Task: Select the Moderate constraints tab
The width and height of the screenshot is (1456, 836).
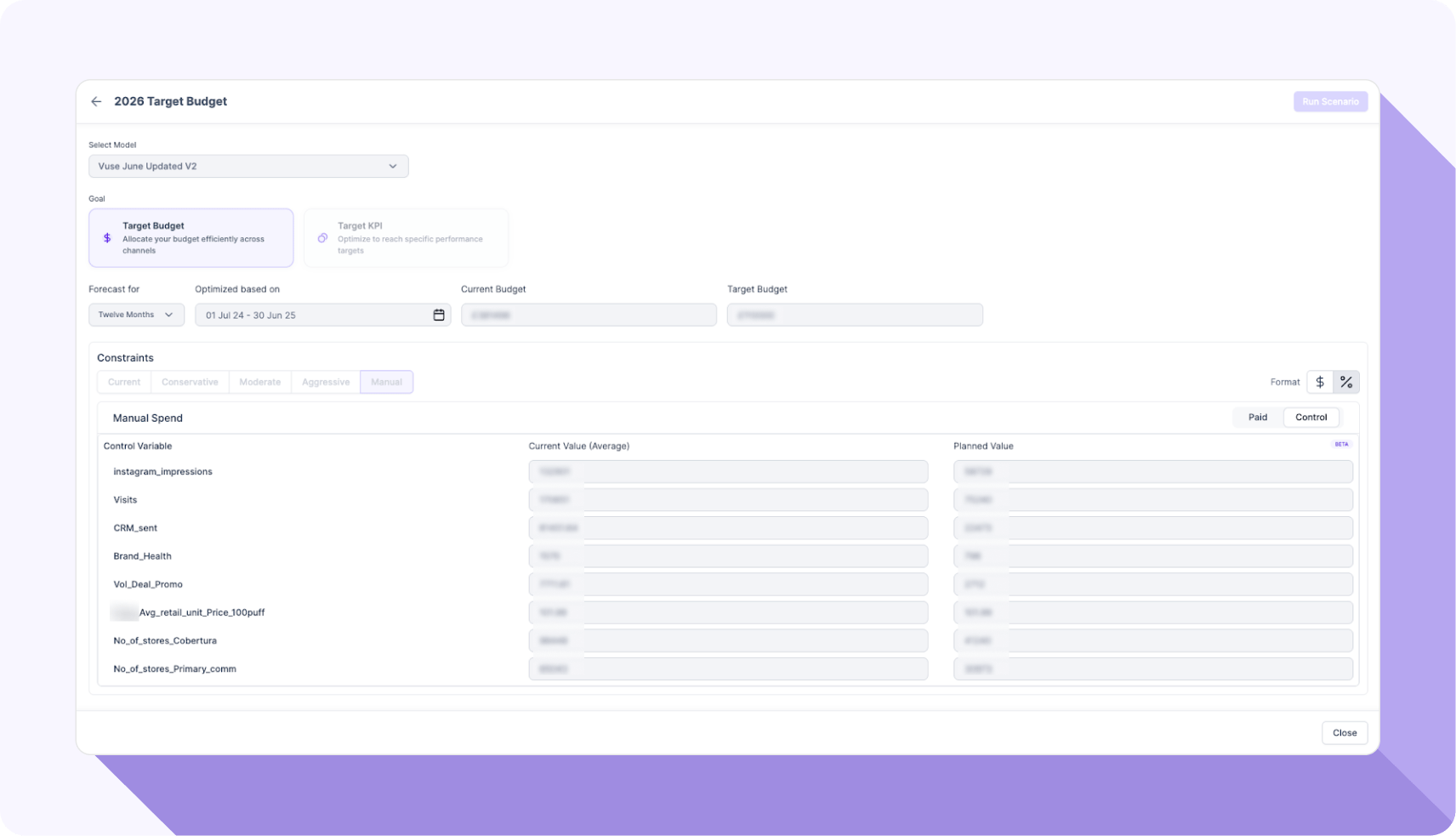Action: coord(260,382)
